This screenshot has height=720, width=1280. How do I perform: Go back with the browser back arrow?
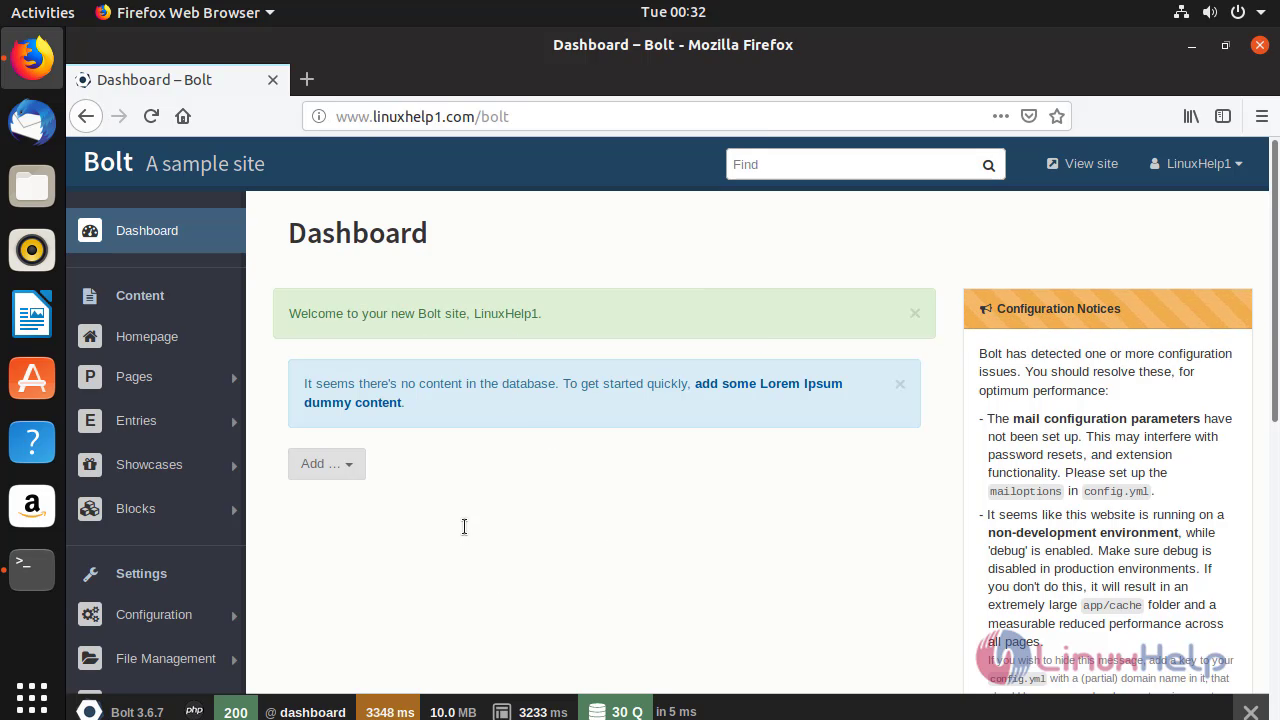click(86, 116)
